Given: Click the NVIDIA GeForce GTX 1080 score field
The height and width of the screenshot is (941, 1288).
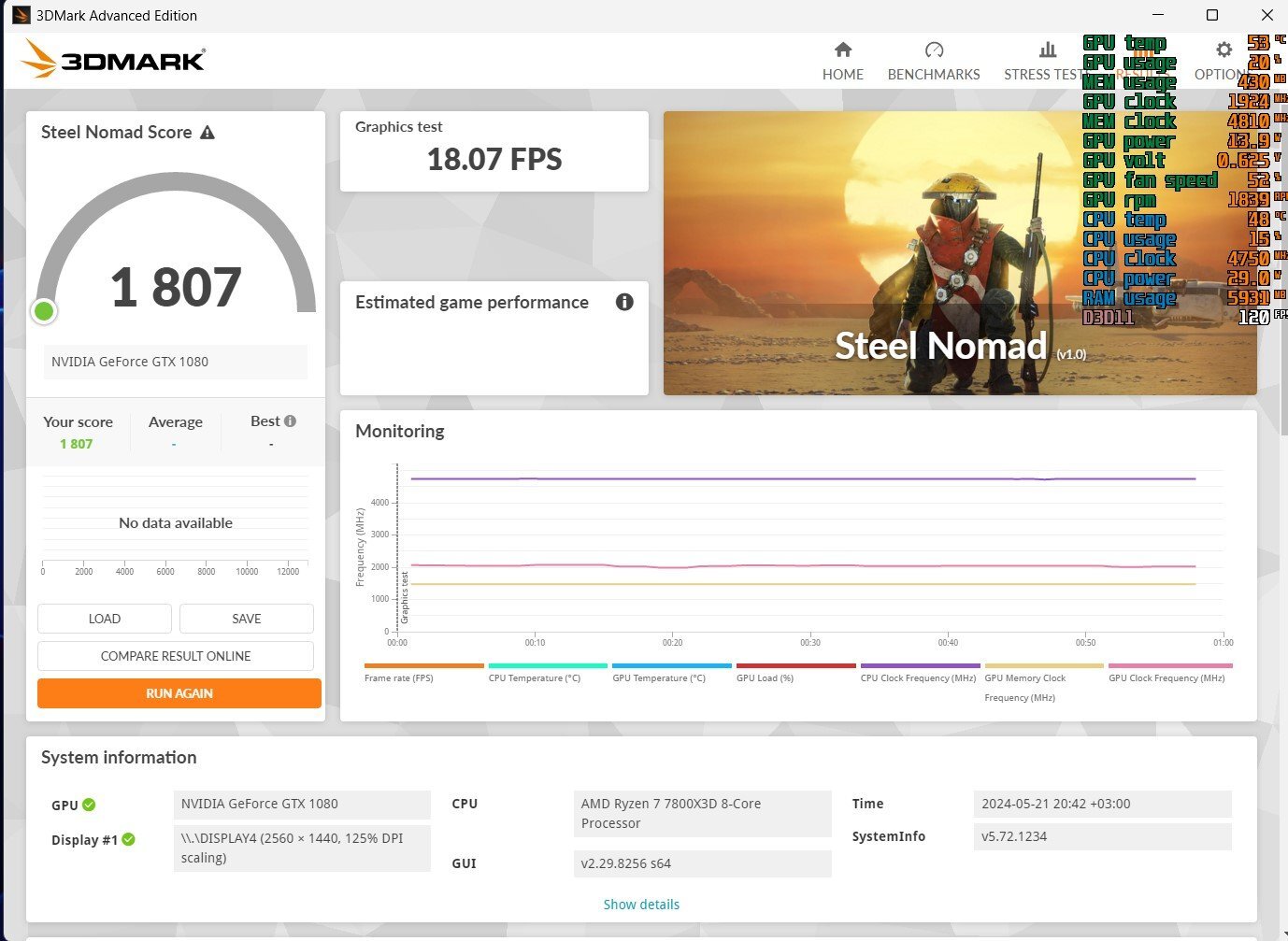Looking at the screenshot, I should [x=176, y=362].
